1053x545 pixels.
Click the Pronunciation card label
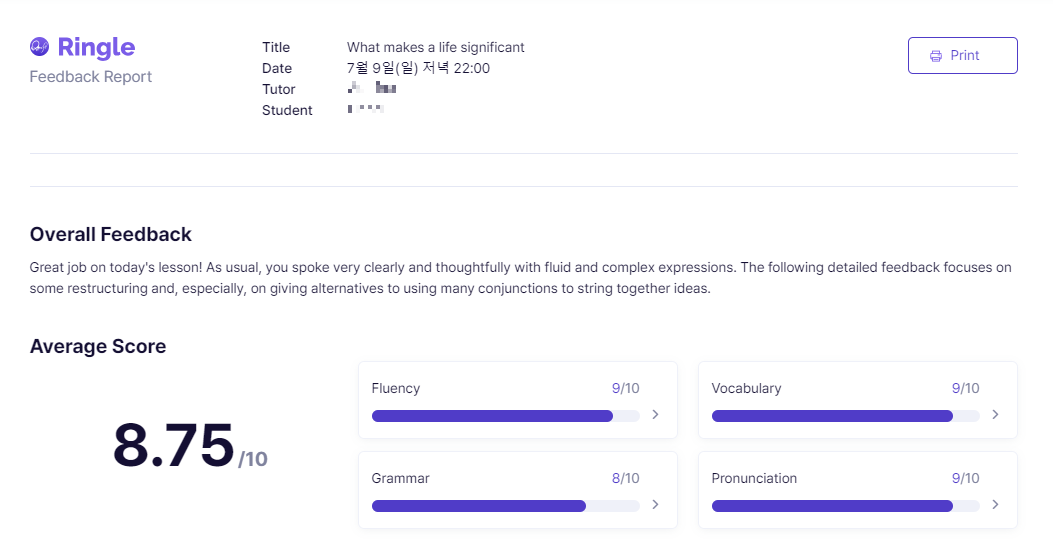pos(754,479)
